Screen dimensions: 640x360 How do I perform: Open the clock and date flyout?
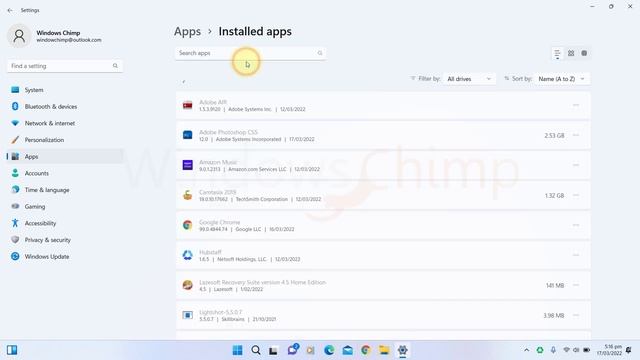tap(610, 350)
